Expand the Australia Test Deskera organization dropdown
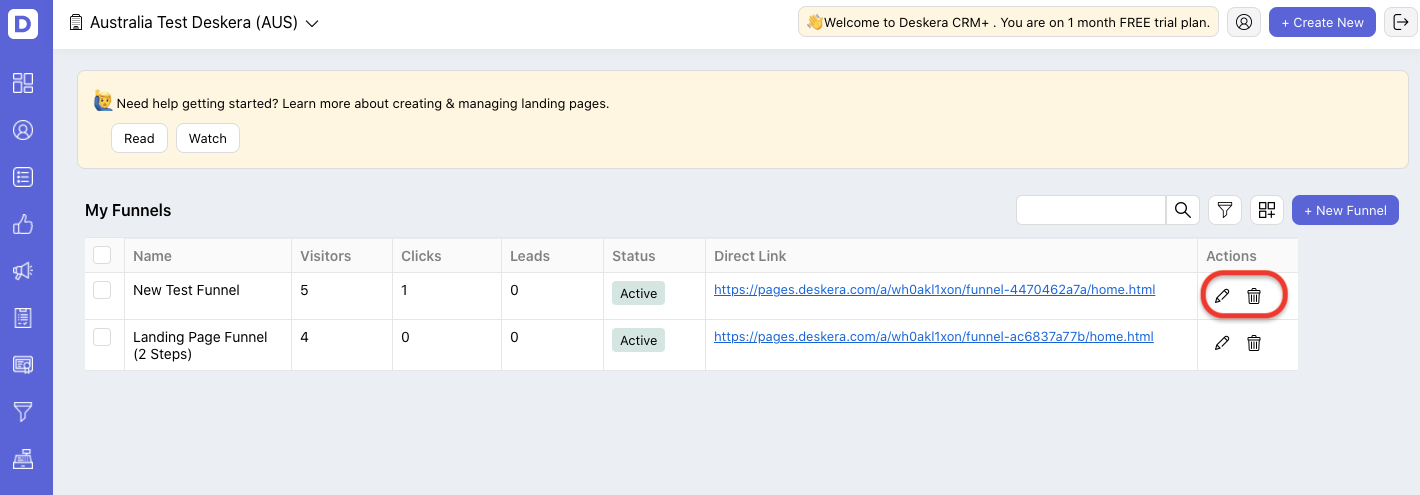The image size is (1420, 495). [312, 23]
